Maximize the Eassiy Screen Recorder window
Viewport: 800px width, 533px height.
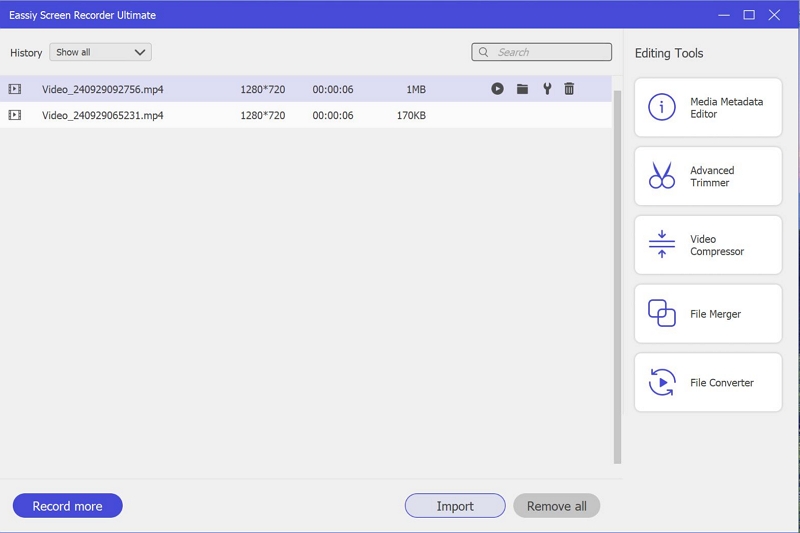pos(749,15)
